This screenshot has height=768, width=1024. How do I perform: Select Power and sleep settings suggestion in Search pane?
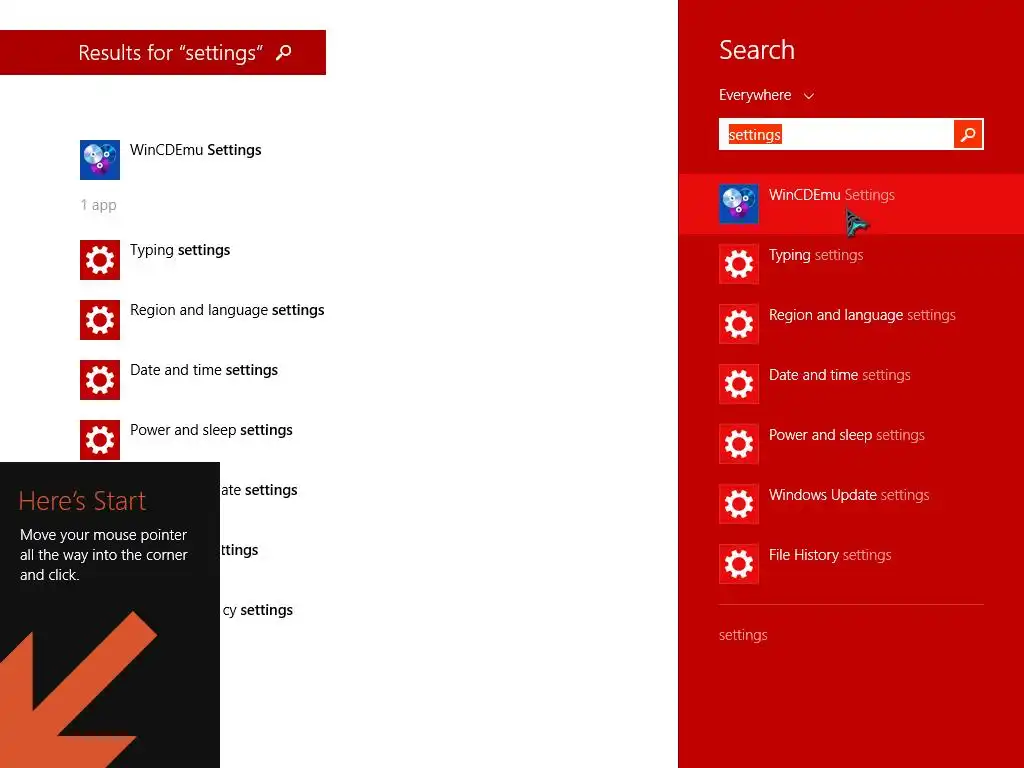(x=851, y=444)
